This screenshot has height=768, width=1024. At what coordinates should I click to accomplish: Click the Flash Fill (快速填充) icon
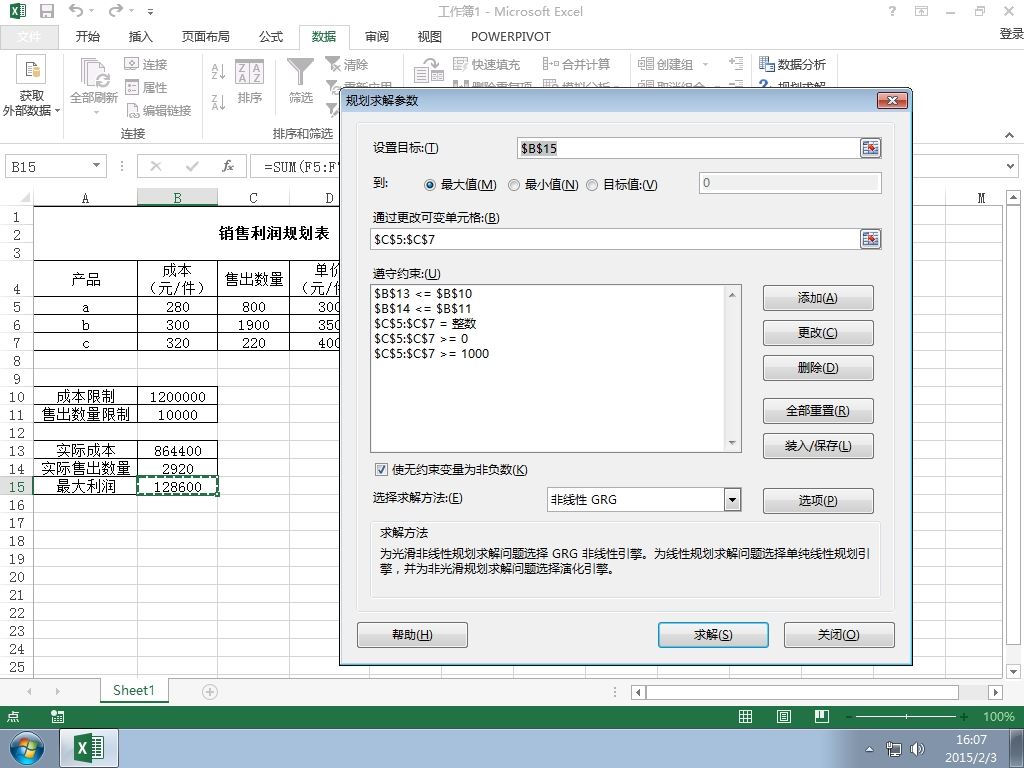point(460,63)
